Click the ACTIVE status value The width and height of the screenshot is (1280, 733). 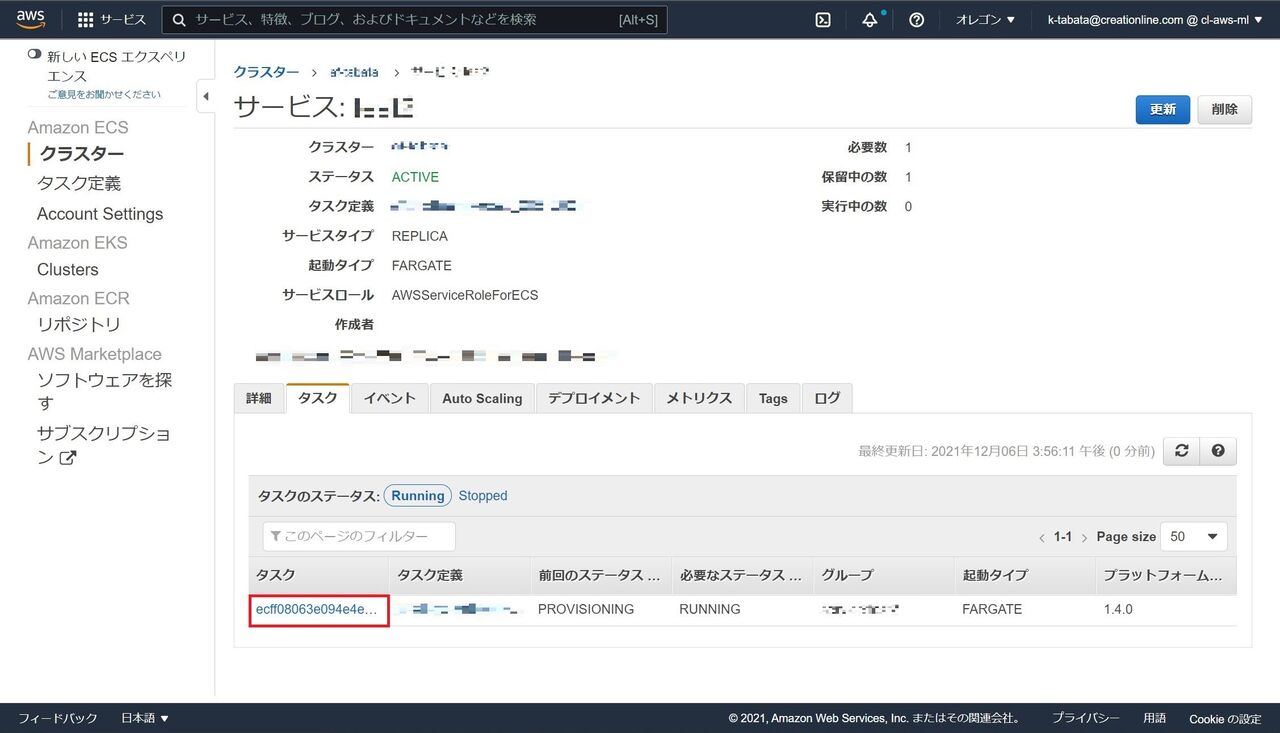[415, 177]
